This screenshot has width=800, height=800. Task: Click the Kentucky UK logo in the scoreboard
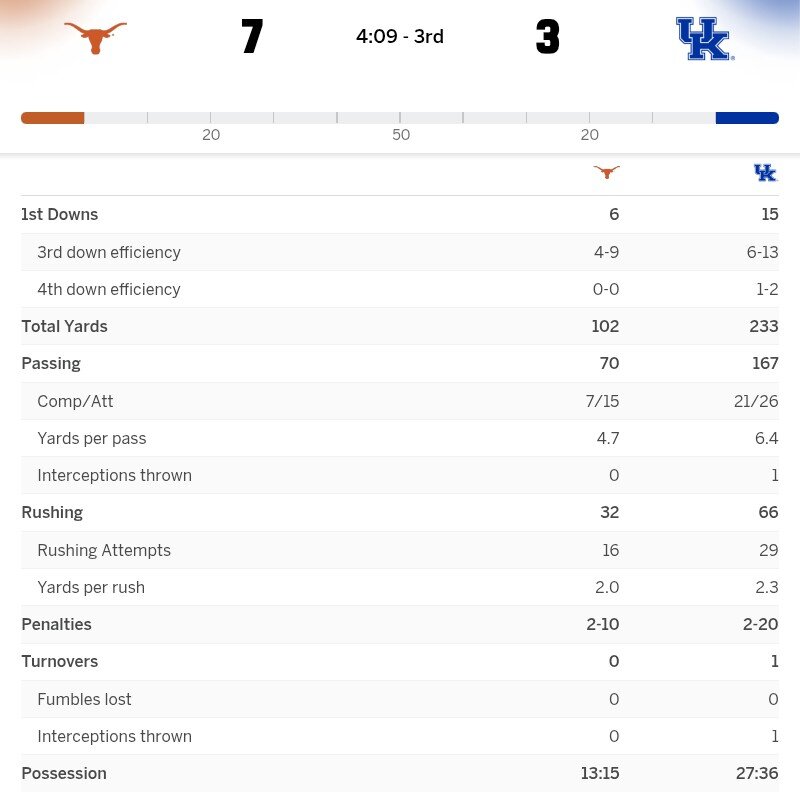coord(704,38)
